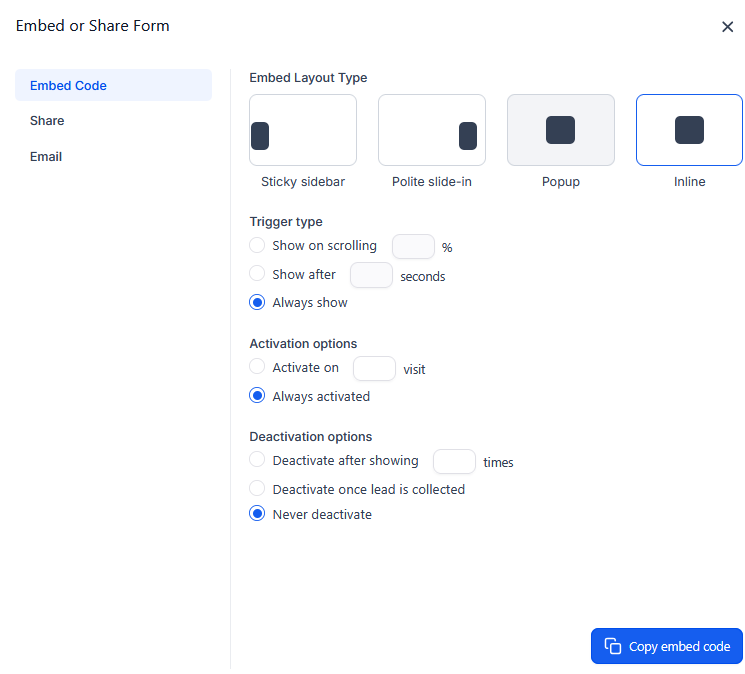The height and width of the screenshot is (674, 745).
Task: Enable Deactivate once lead is collected
Action: click(257, 489)
